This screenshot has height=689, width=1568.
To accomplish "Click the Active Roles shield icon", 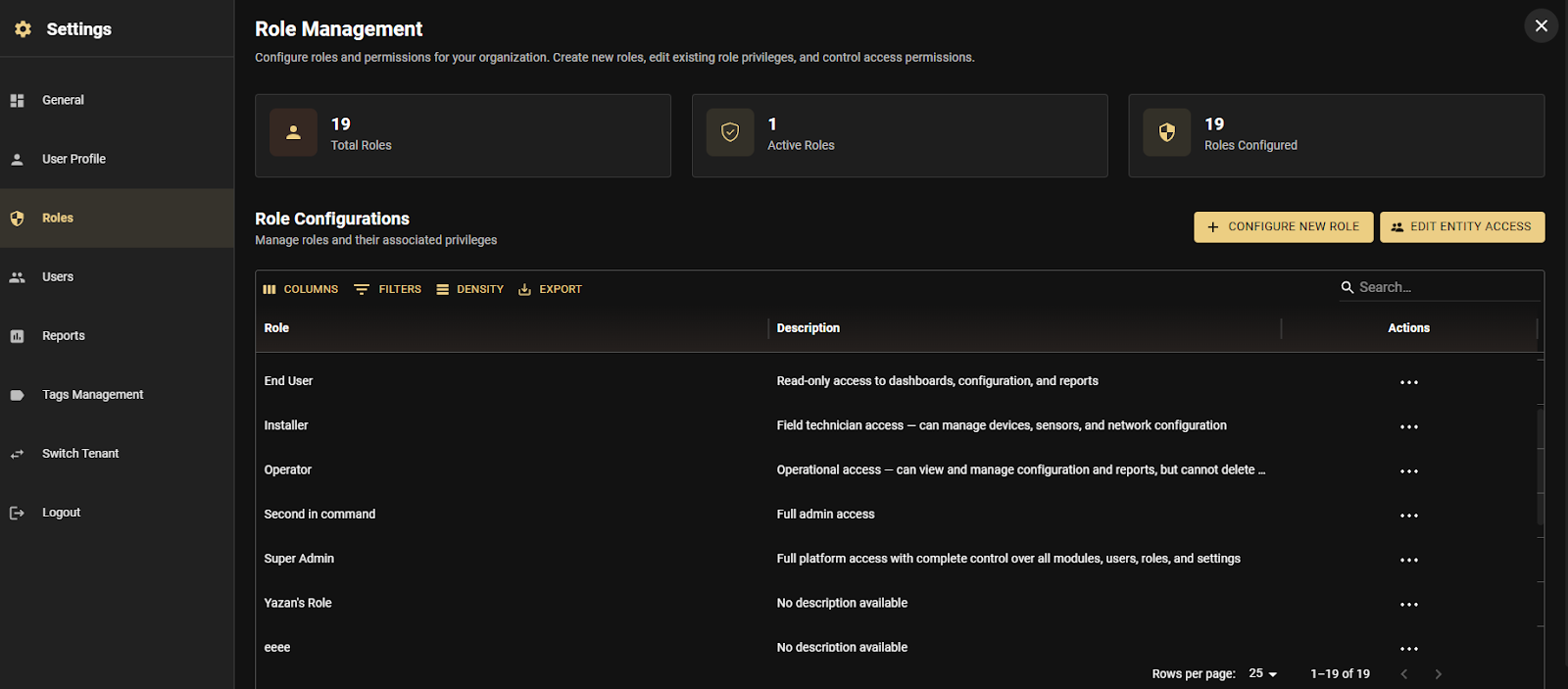I will [x=730, y=132].
